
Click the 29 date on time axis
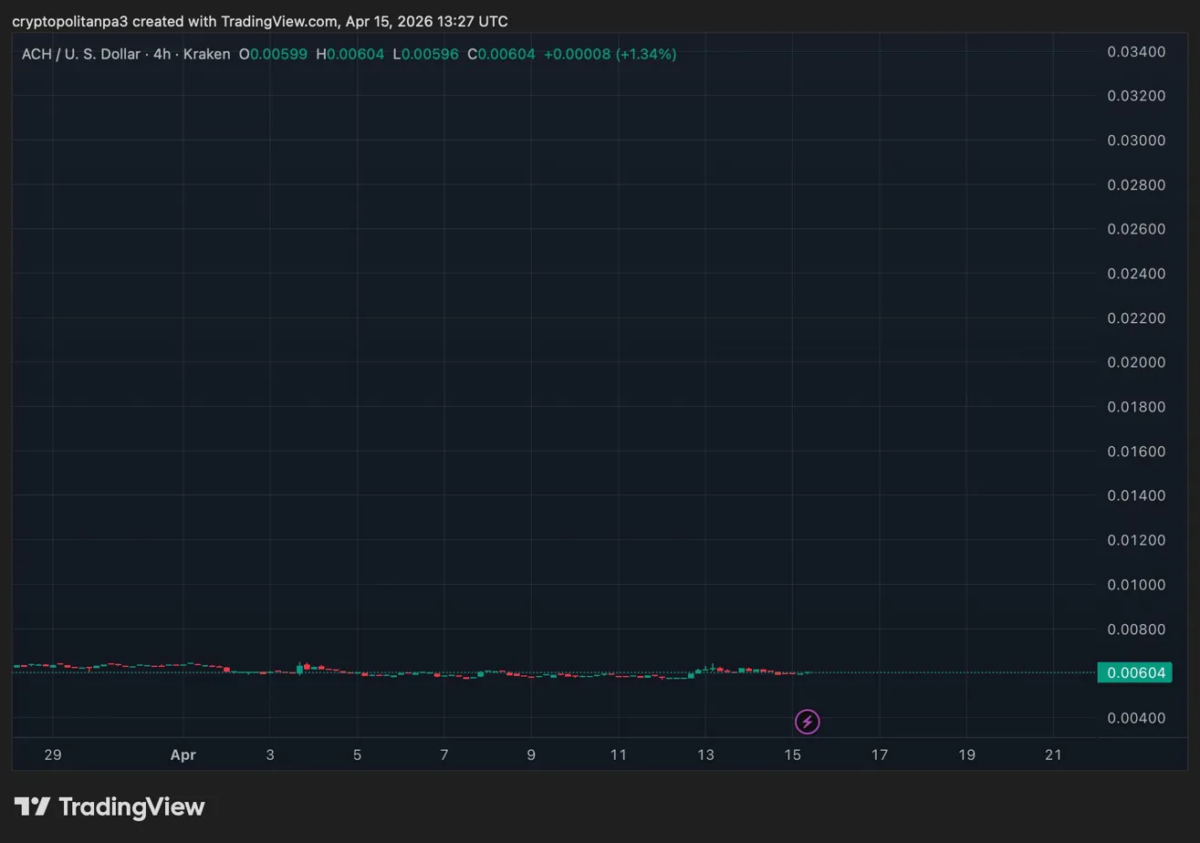pos(53,755)
